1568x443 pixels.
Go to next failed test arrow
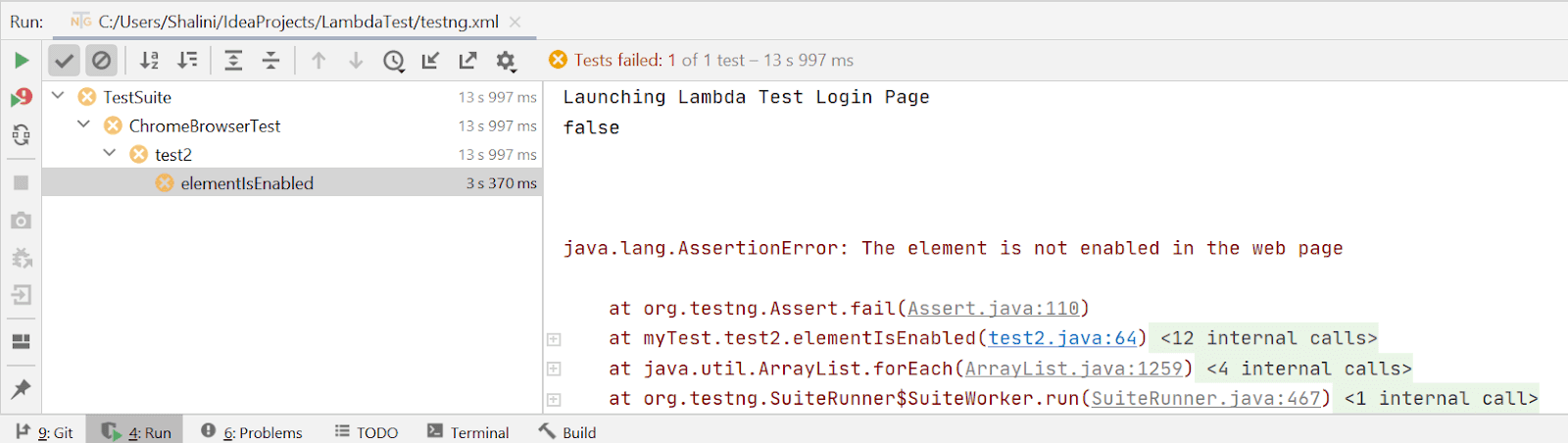coord(356,61)
